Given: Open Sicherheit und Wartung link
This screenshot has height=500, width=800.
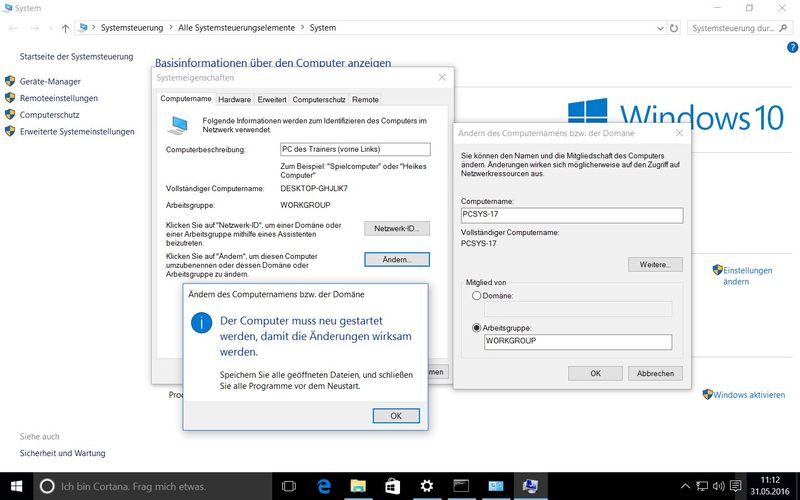Looking at the screenshot, I should click(62, 453).
